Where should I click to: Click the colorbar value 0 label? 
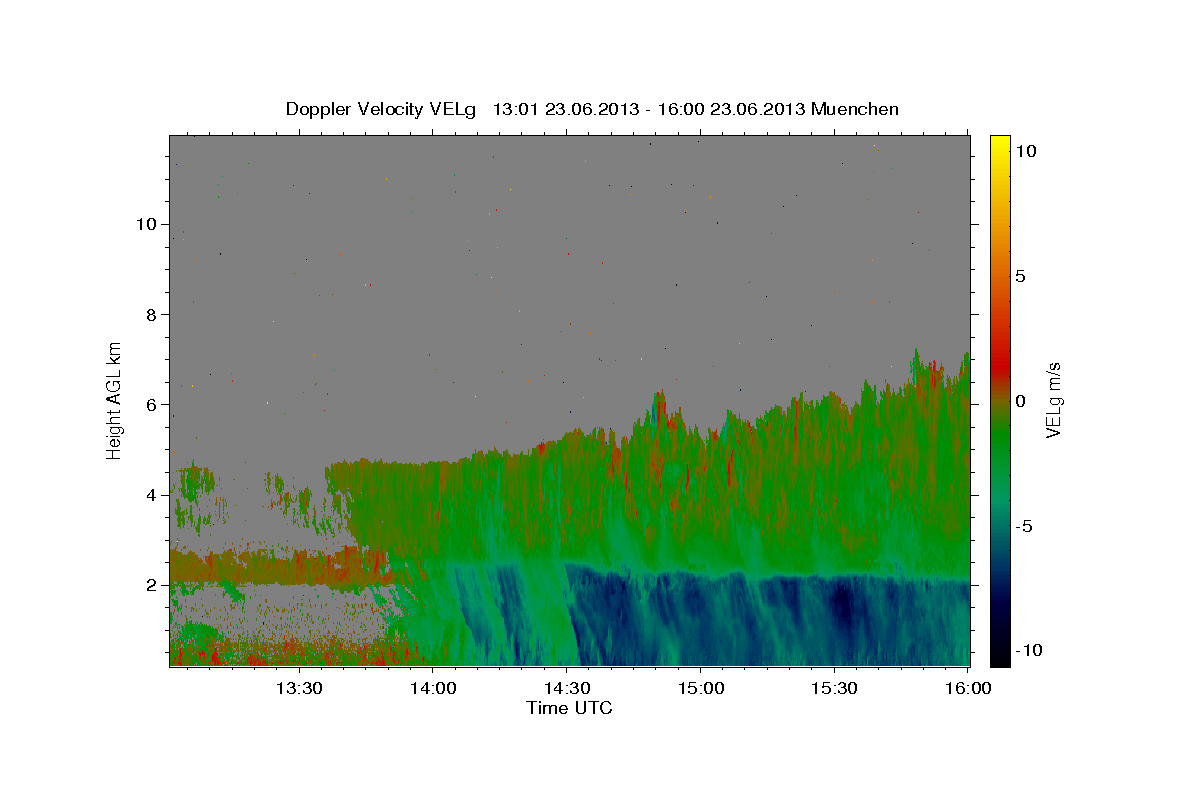[x=1020, y=401]
